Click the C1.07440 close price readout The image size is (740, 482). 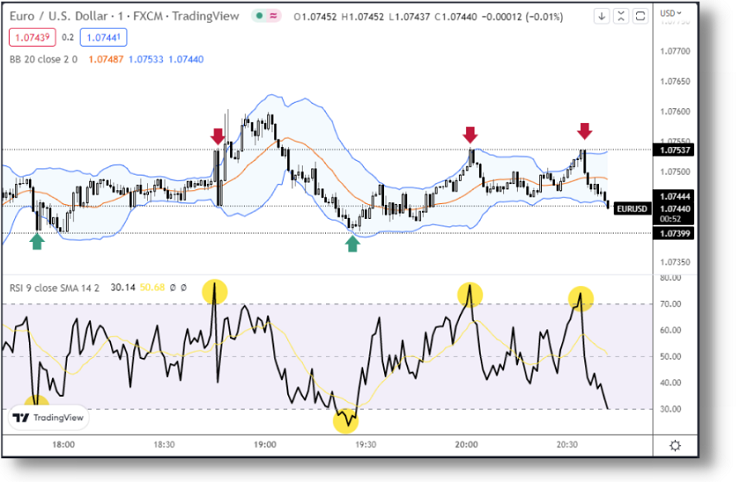coord(456,17)
